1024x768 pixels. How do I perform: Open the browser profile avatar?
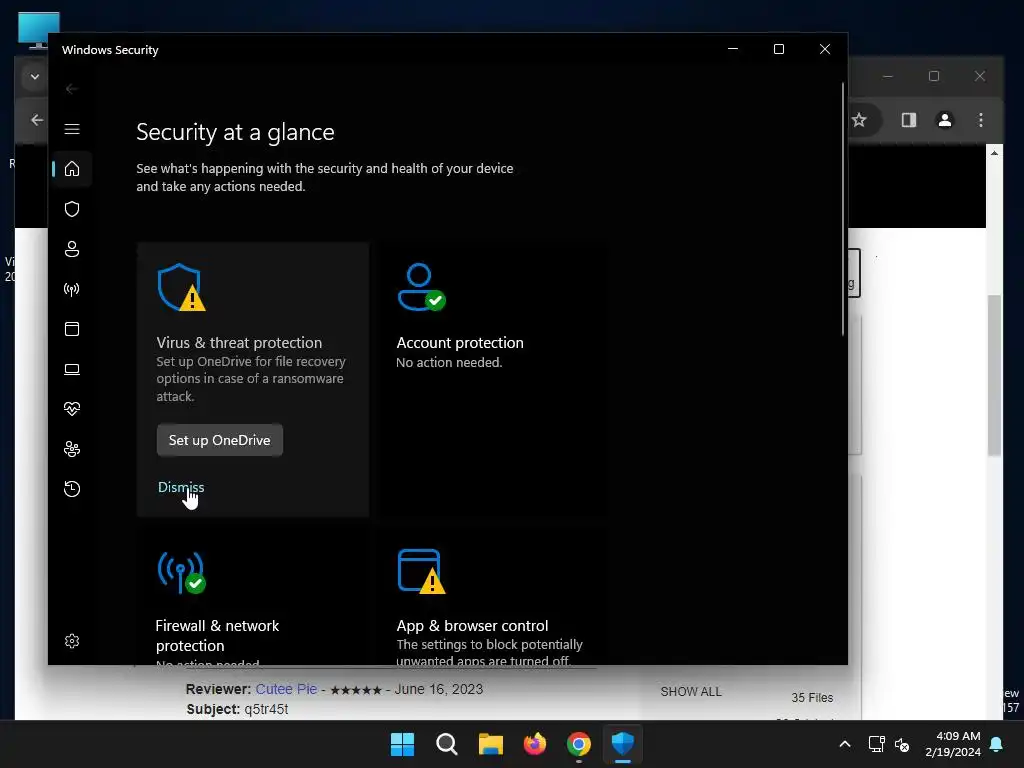coord(945,120)
